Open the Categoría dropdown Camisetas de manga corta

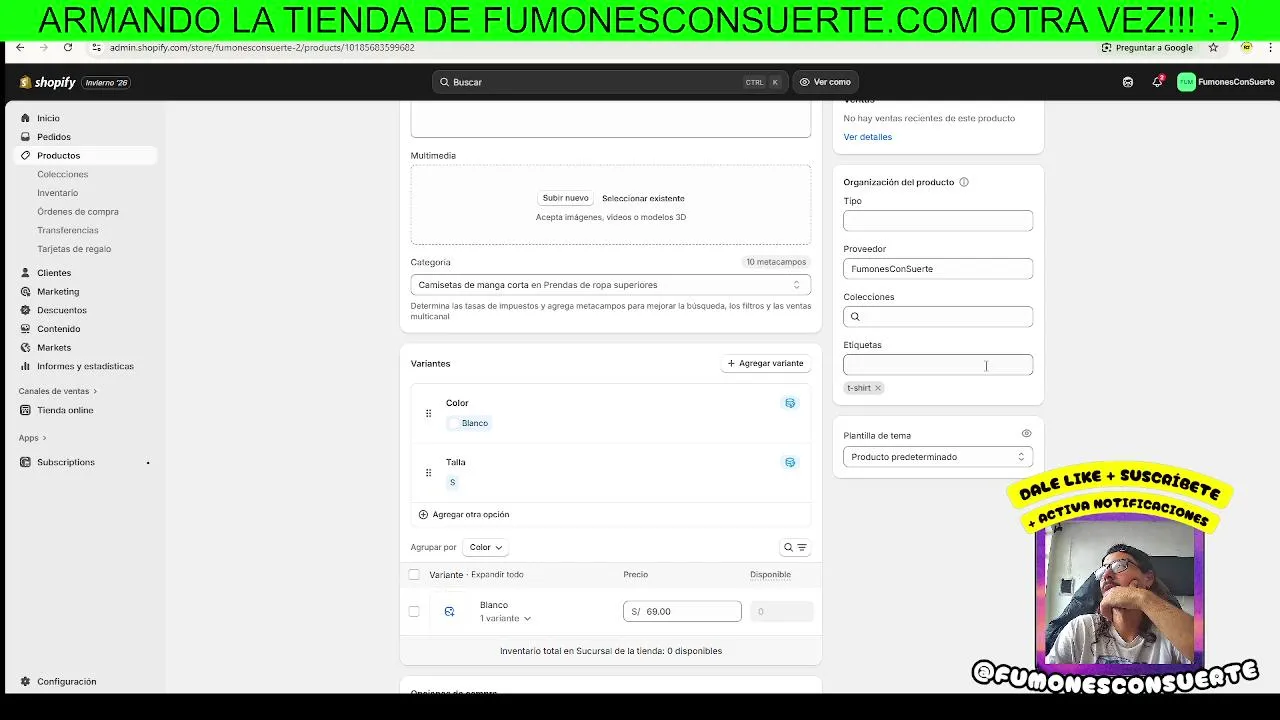(x=610, y=285)
